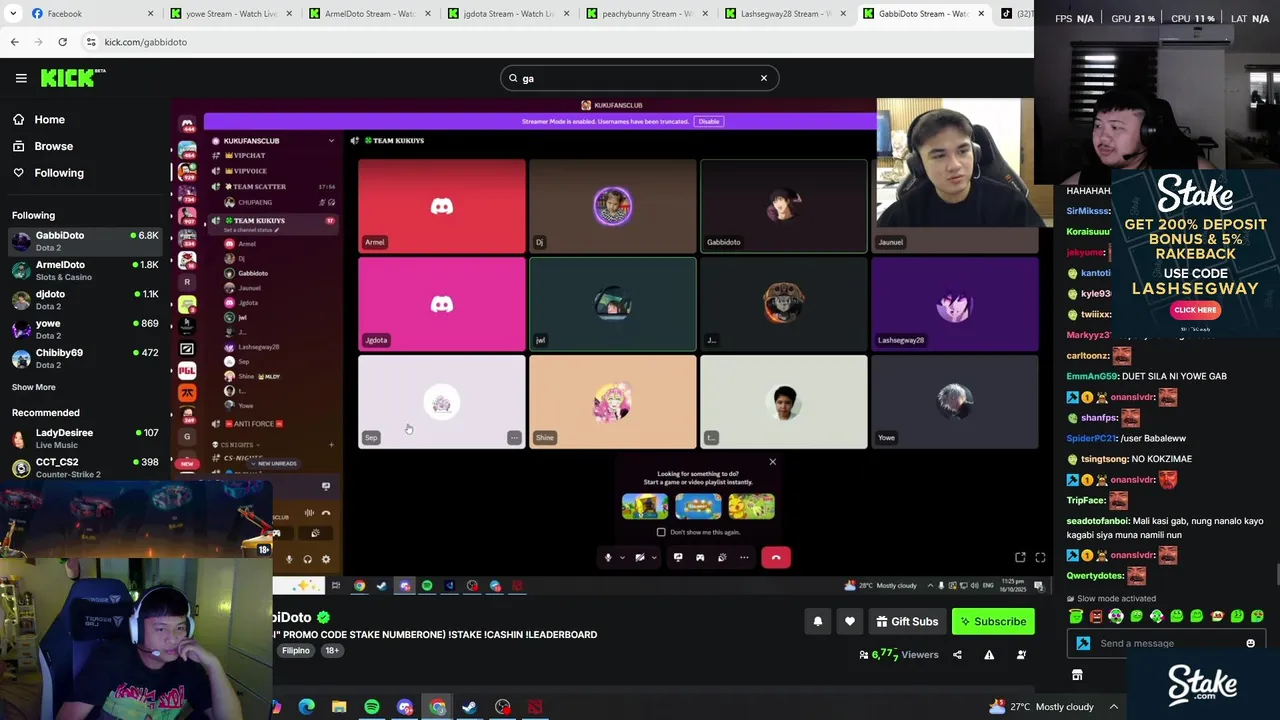Expand Following list with Show more
The width and height of the screenshot is (1280, 720).
click(34, 387)
